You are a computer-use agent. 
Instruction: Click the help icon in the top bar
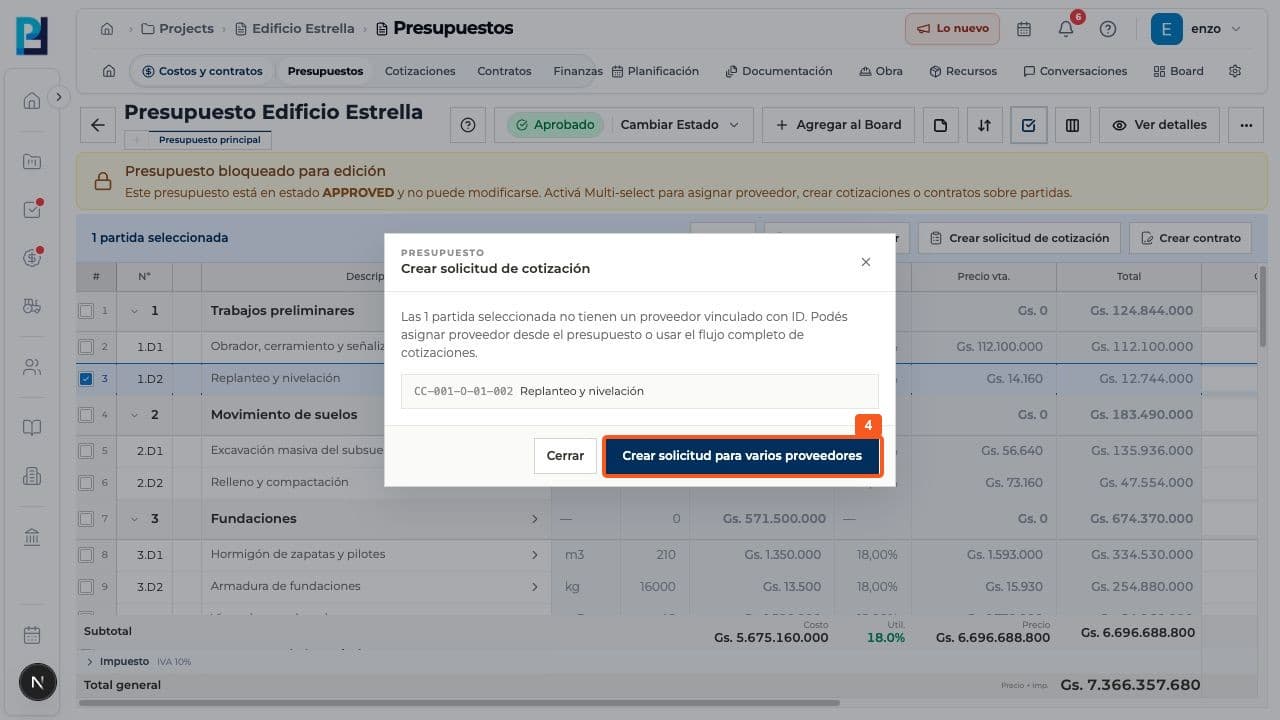pyautogui.click(x=1108, y=29)
